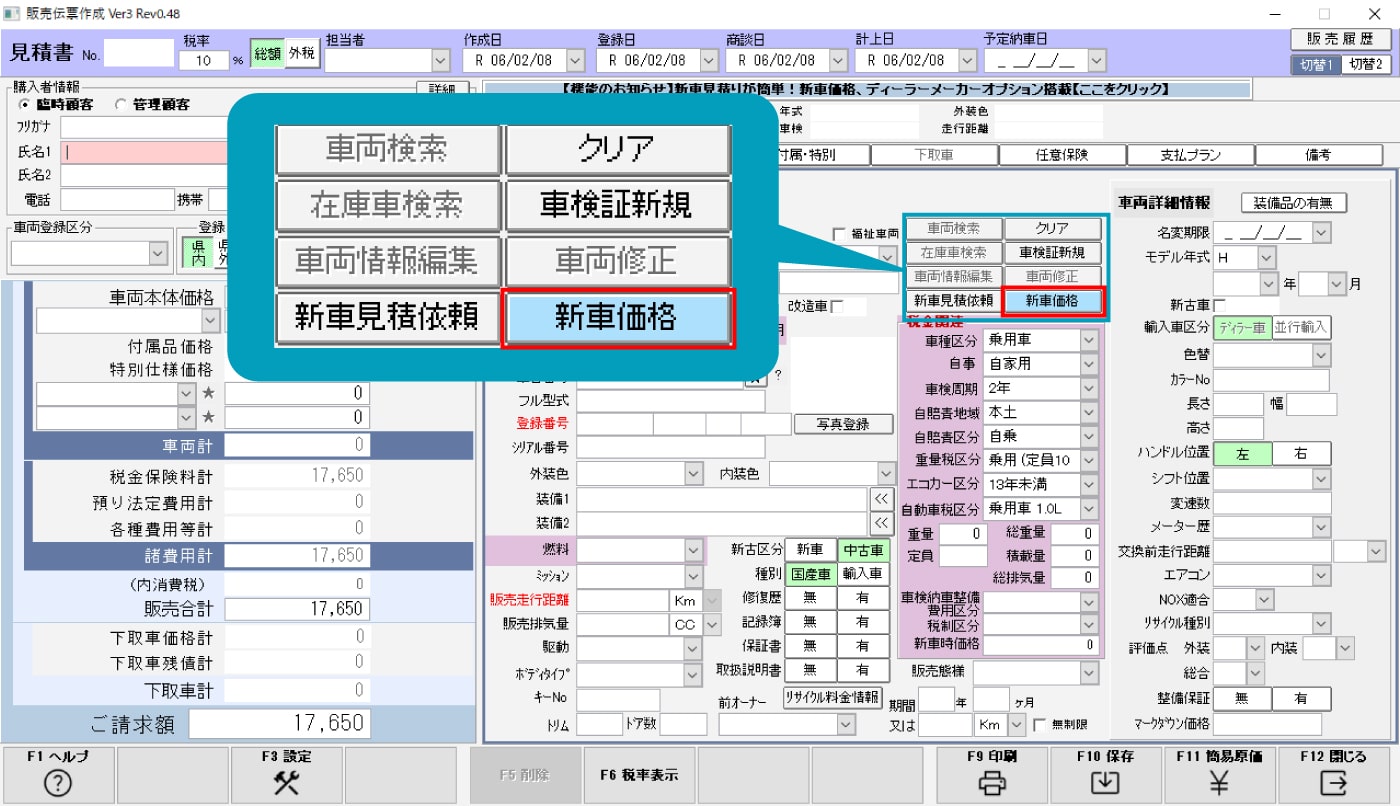Expand the 予定納車日 date dropdown
Viewport: 1400px width, 806px height.
(1097, 60)
